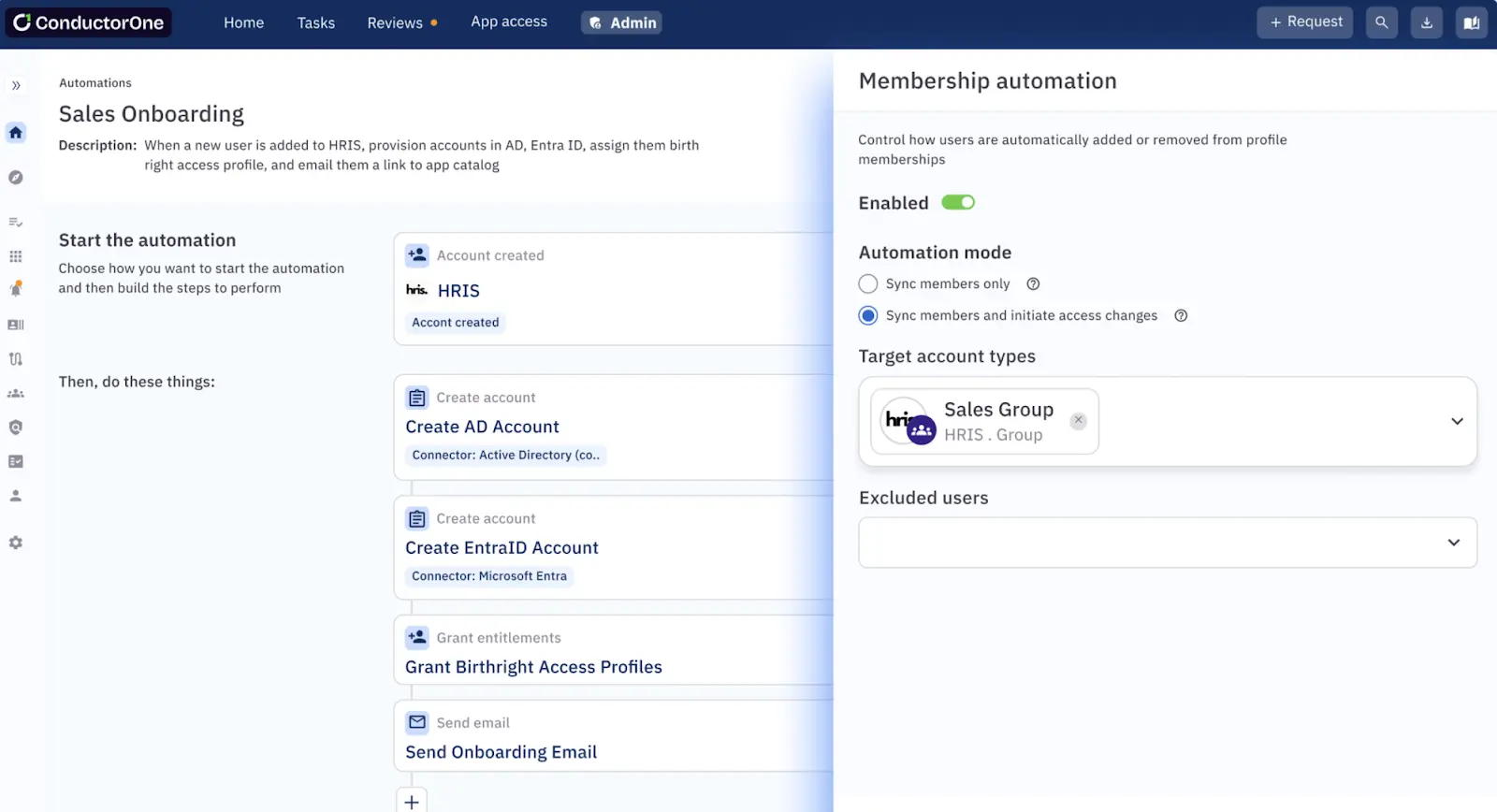This screenshot has height=812, width=1497.
Task: Expand the Target account types dropdown
Action: (1456, 421)
